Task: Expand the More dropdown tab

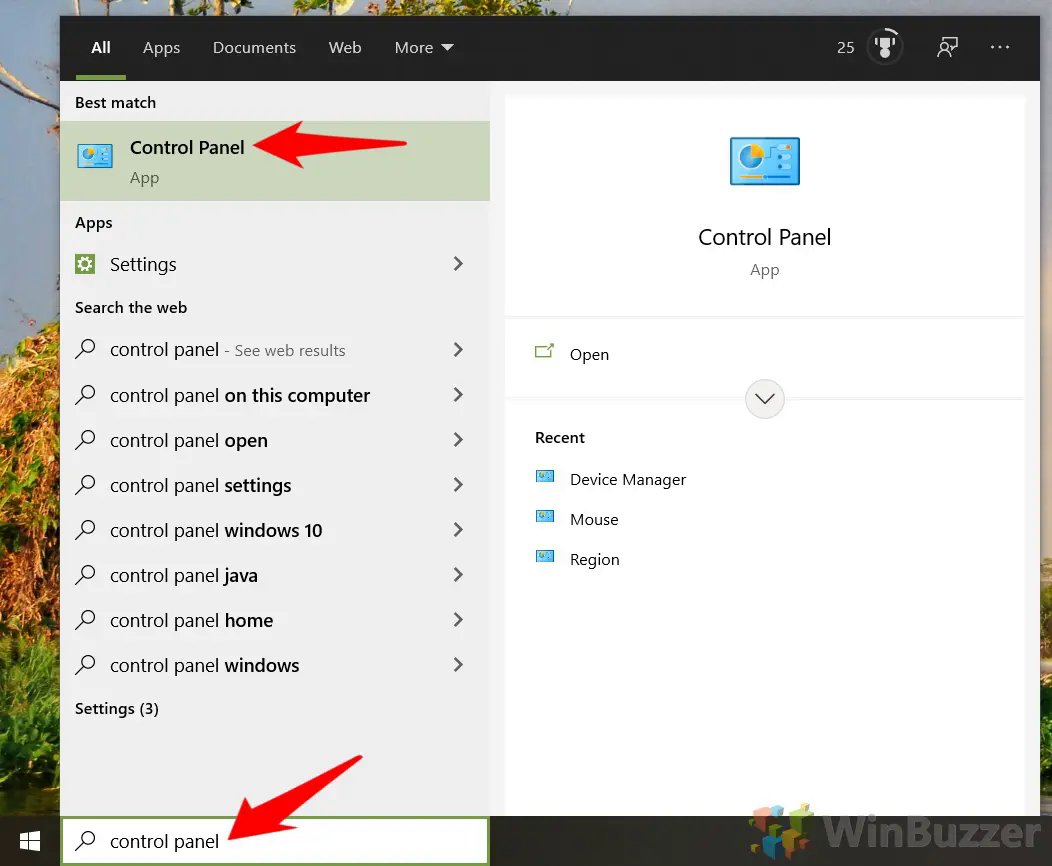Action: coord(423,48)
